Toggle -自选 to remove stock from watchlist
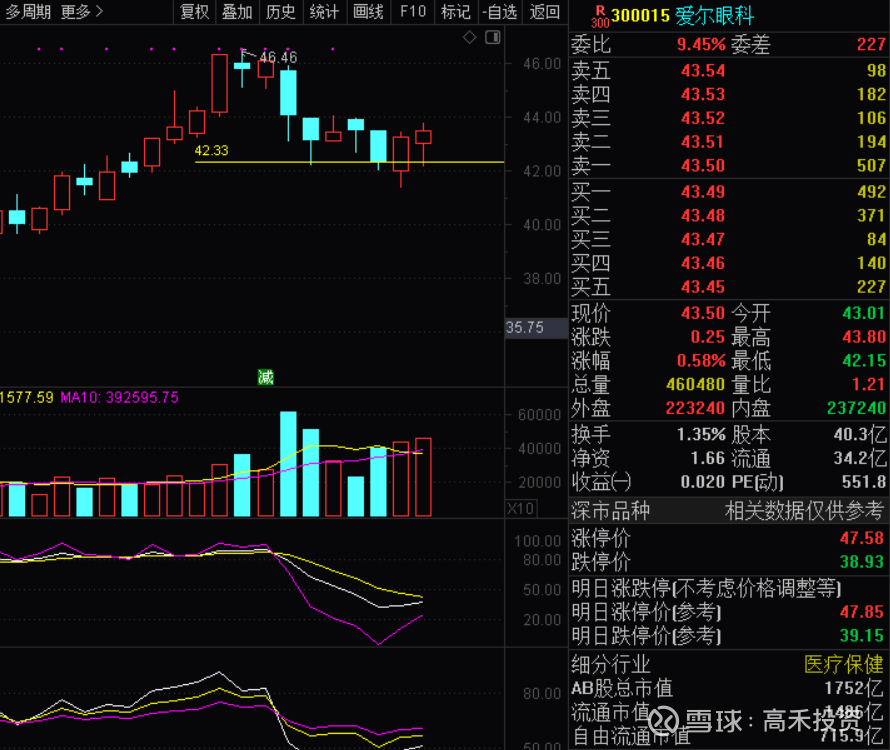890x750 pixels. coord(500,13)
